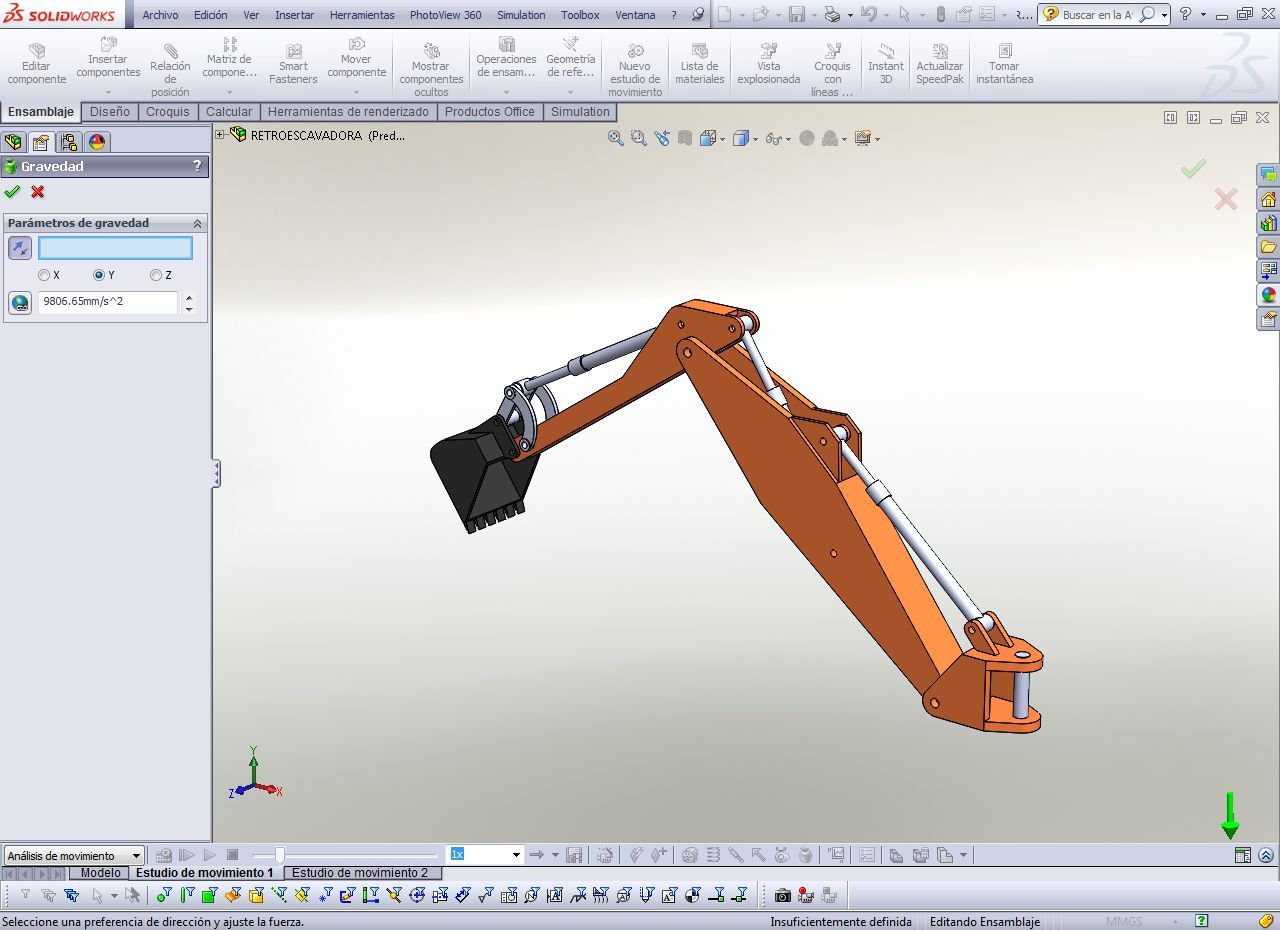Open Motion Study Properties table icon
The width and height of the screenshot is (1280, 930).
tap(1242, 855)
